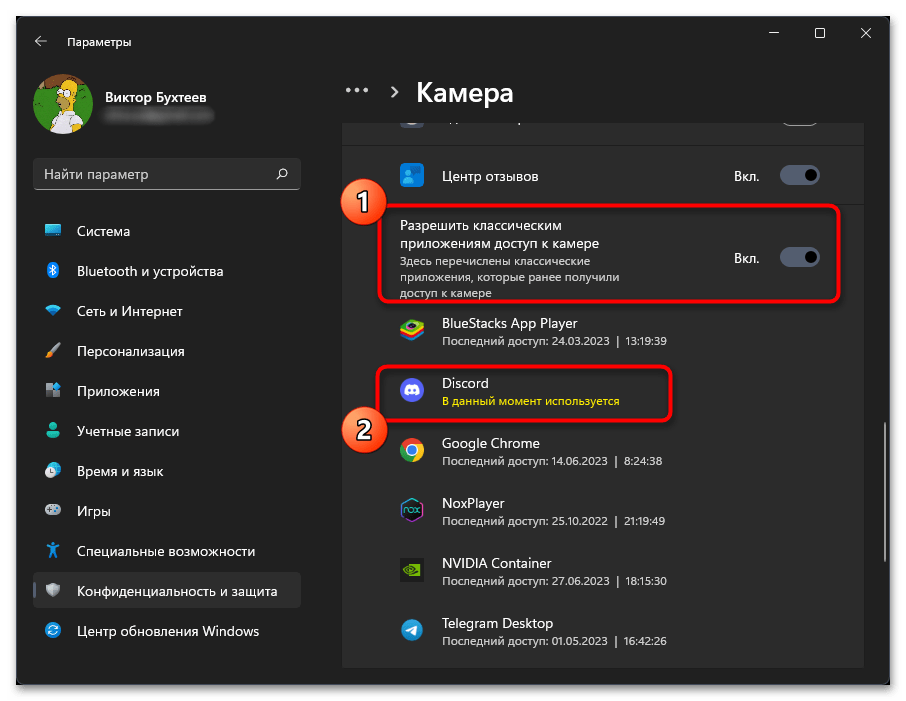Screen dimensions: 906x701
Task: Click the NoxPlayer icon
Action: pos(412,510)
